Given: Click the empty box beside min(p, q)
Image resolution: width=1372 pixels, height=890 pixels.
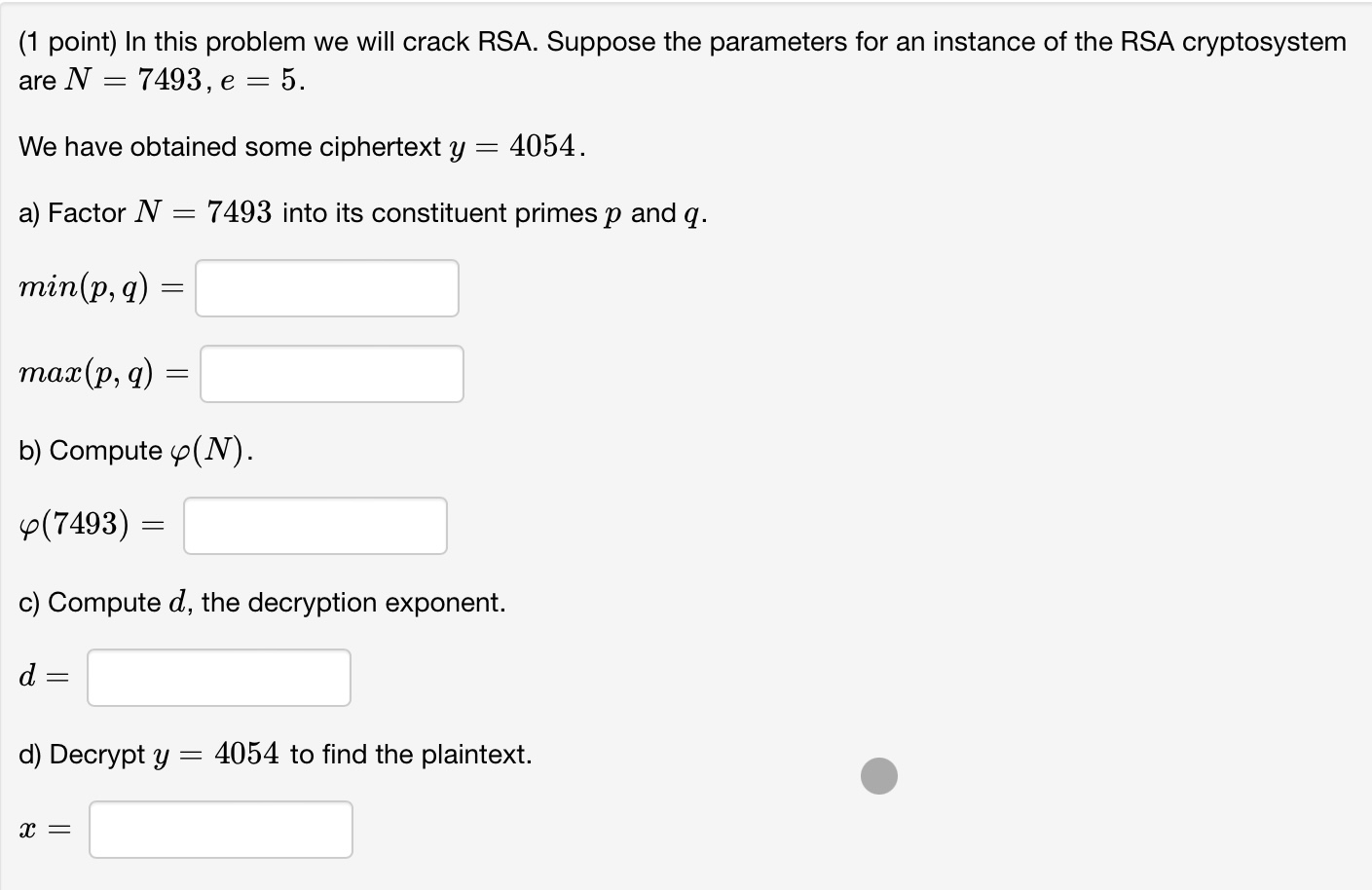Looking at the screenshot, I should tap(326, 287).
